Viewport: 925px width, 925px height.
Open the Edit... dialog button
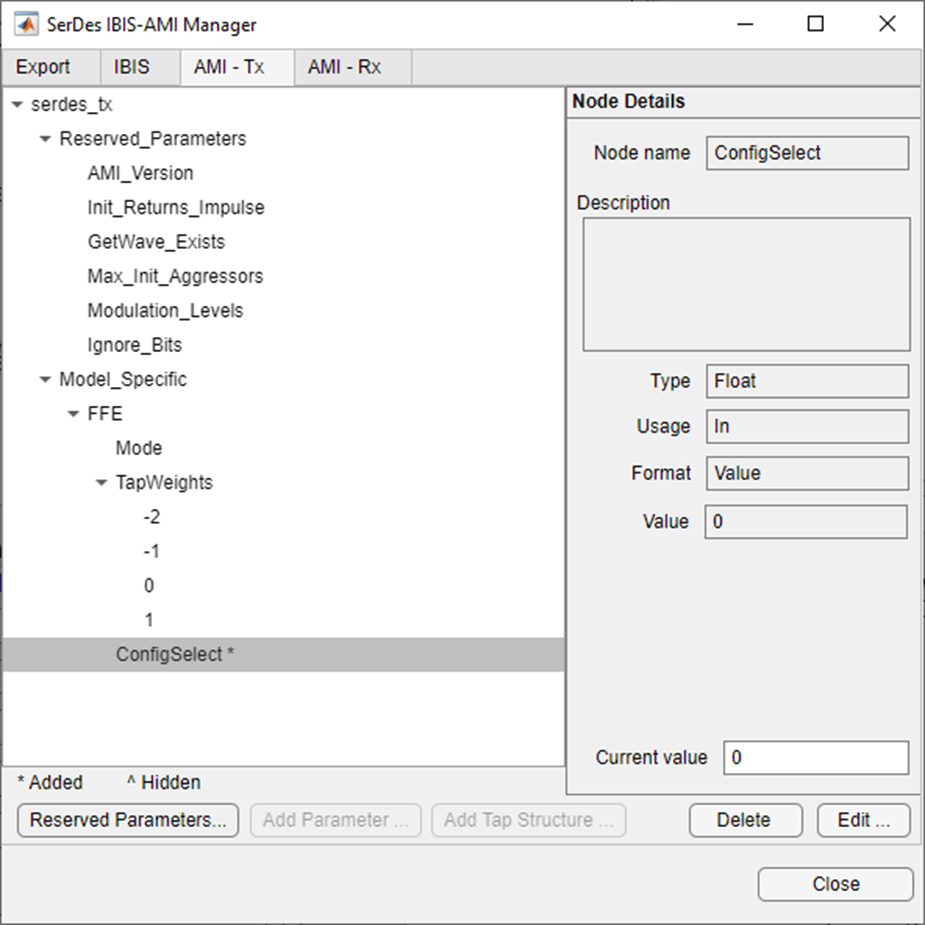[x=863, y=820]
